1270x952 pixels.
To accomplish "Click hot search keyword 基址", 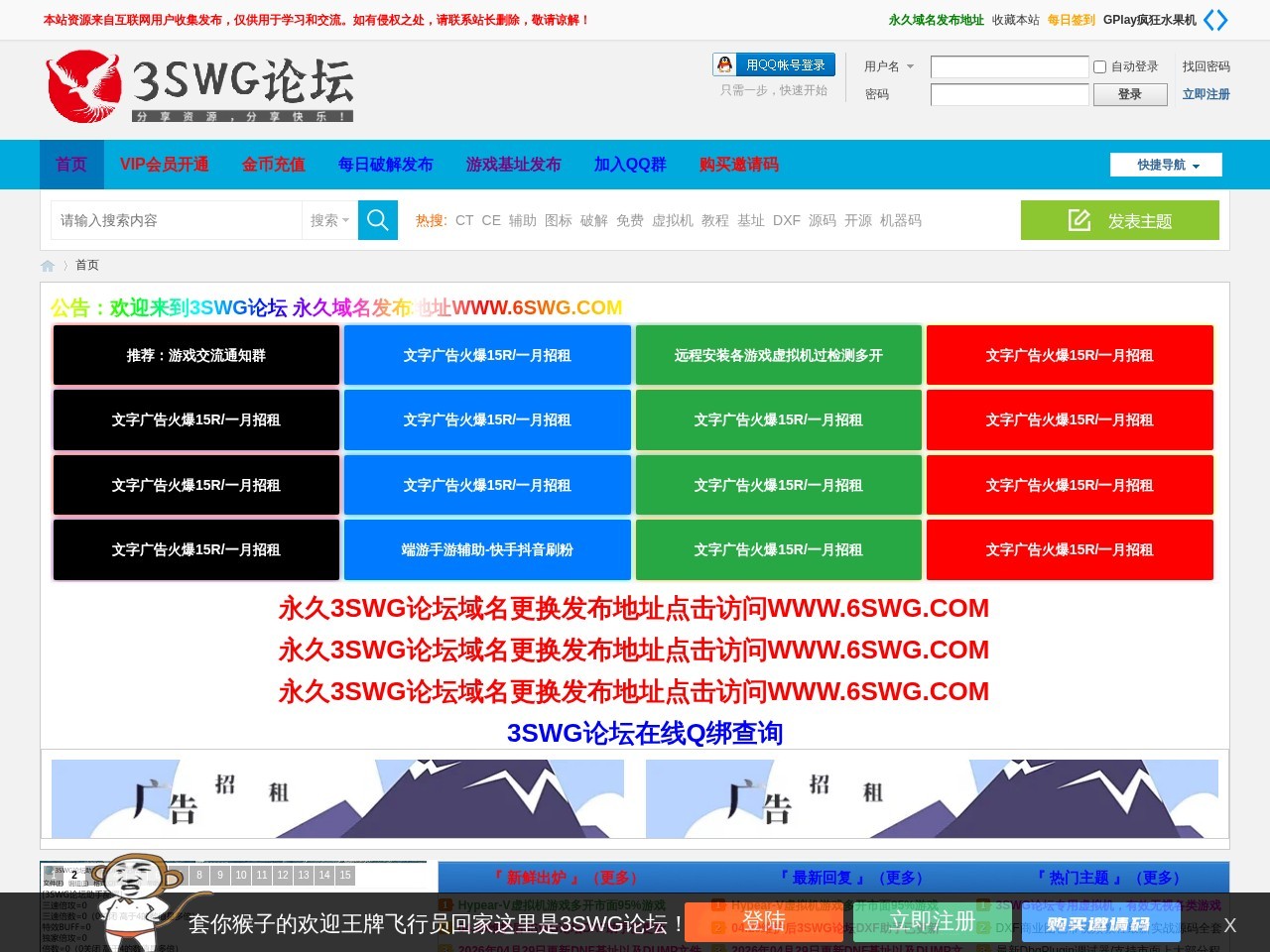I will click(x=751, y=220).
